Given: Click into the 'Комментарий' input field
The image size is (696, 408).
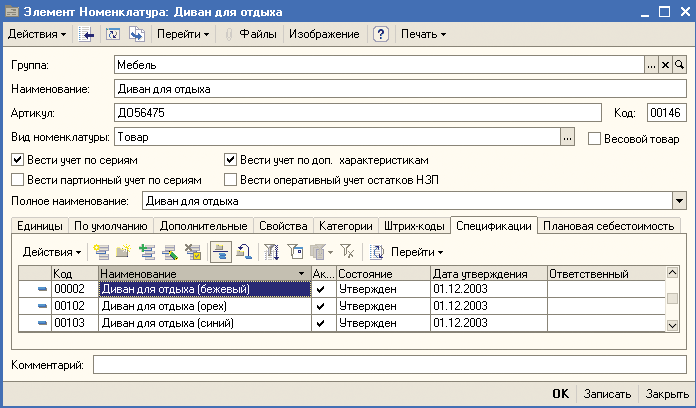Looking at the screenshot, I should click(389, 365).
